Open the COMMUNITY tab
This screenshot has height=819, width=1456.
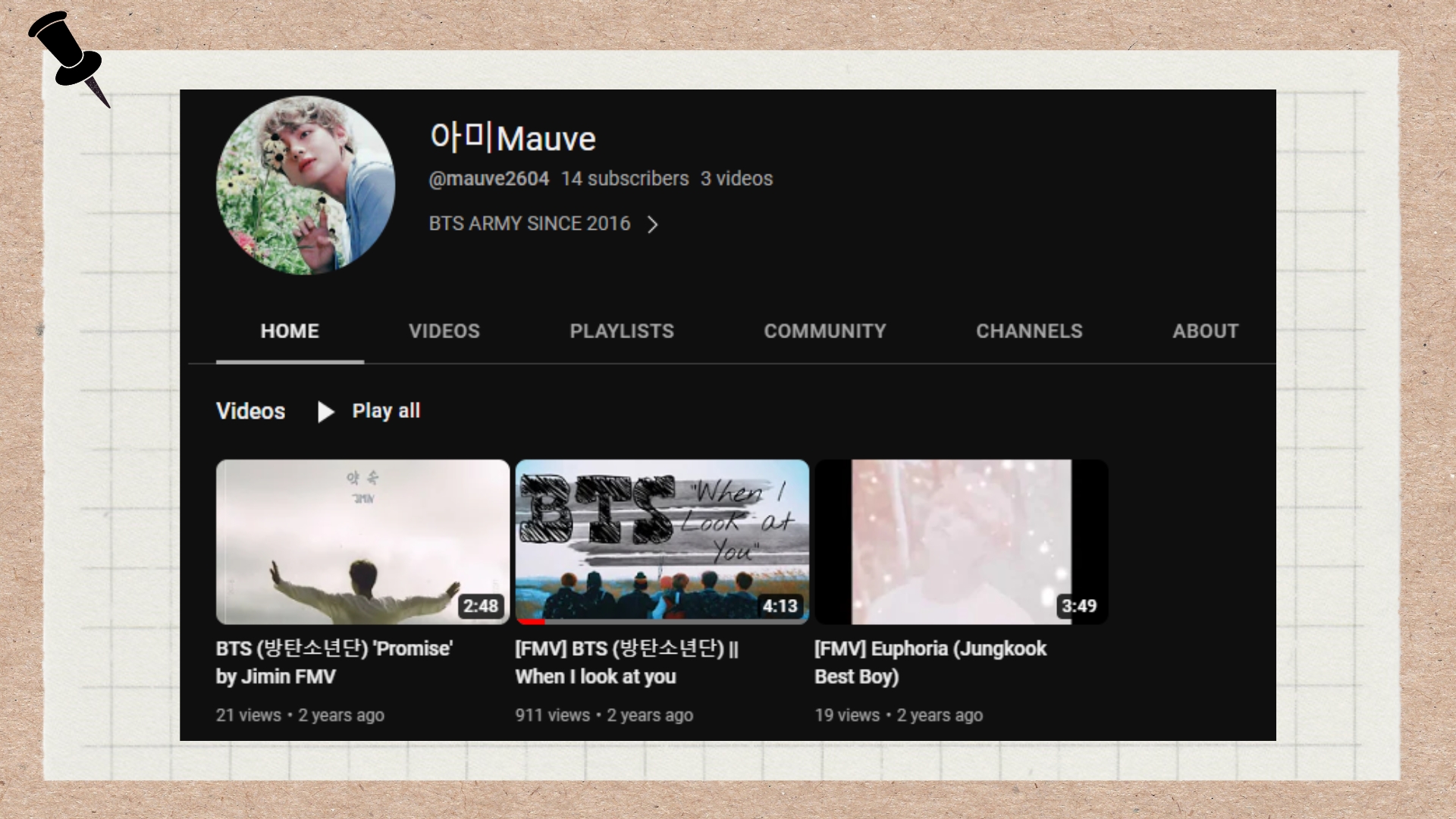coord(825,331)
